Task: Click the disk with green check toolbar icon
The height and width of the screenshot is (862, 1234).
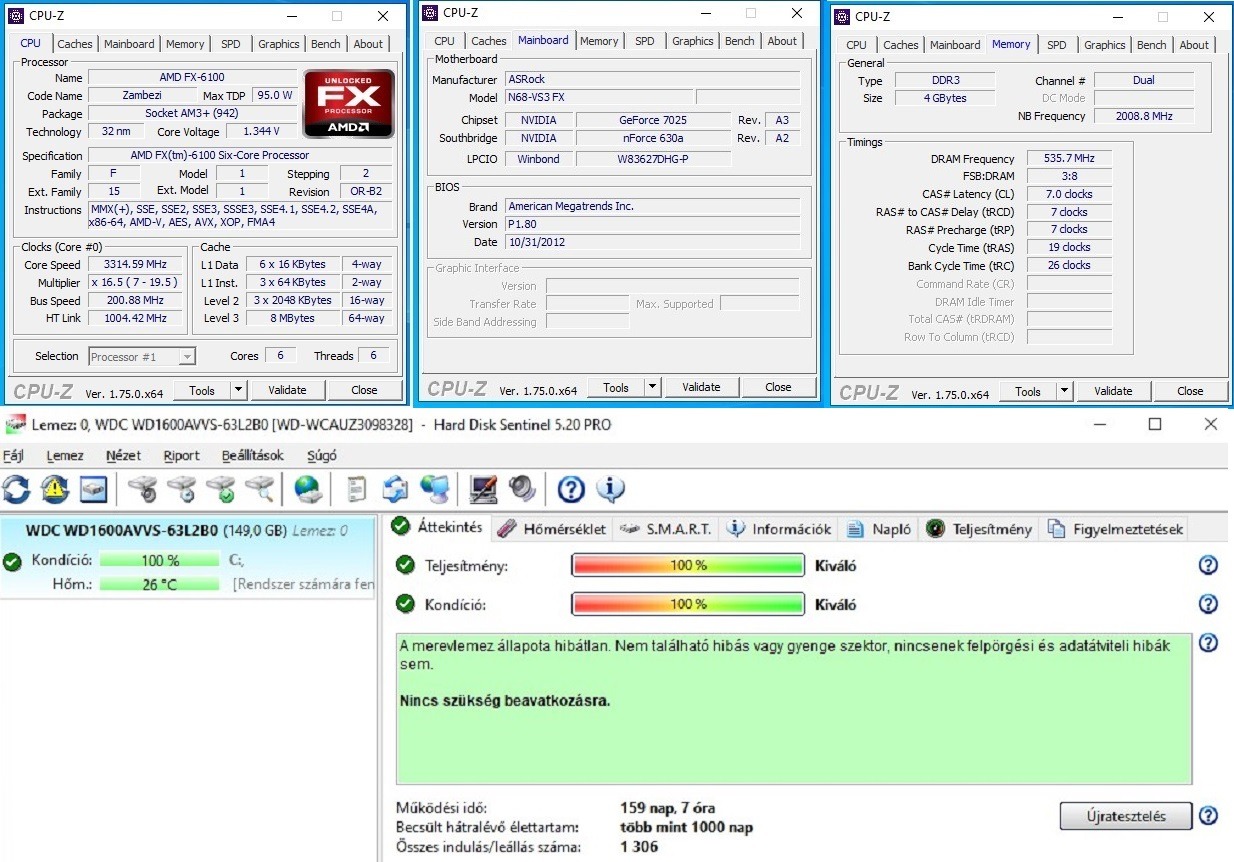Action: [x=221, y=489]
